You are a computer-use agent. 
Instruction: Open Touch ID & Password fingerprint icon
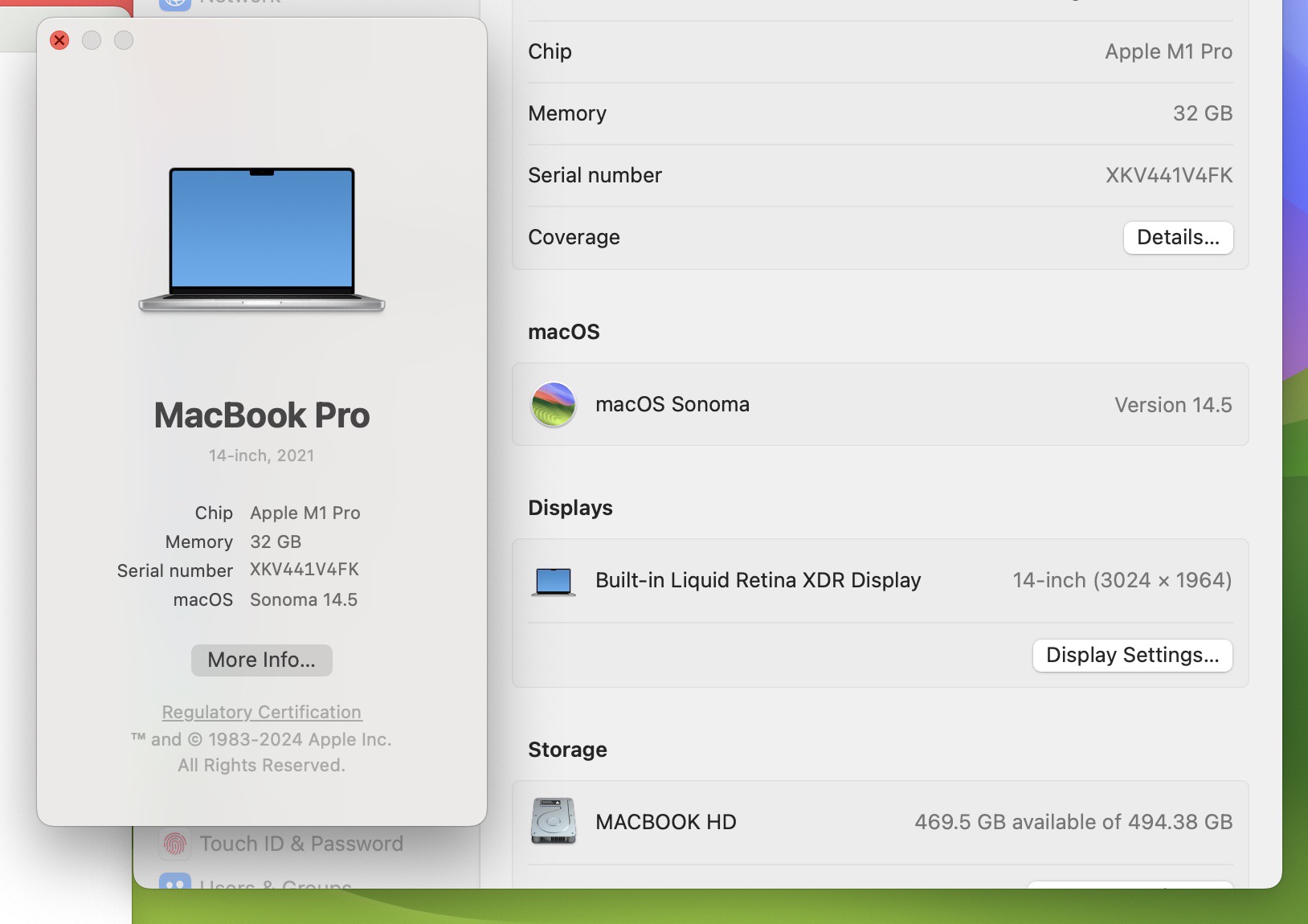(175, 844)
